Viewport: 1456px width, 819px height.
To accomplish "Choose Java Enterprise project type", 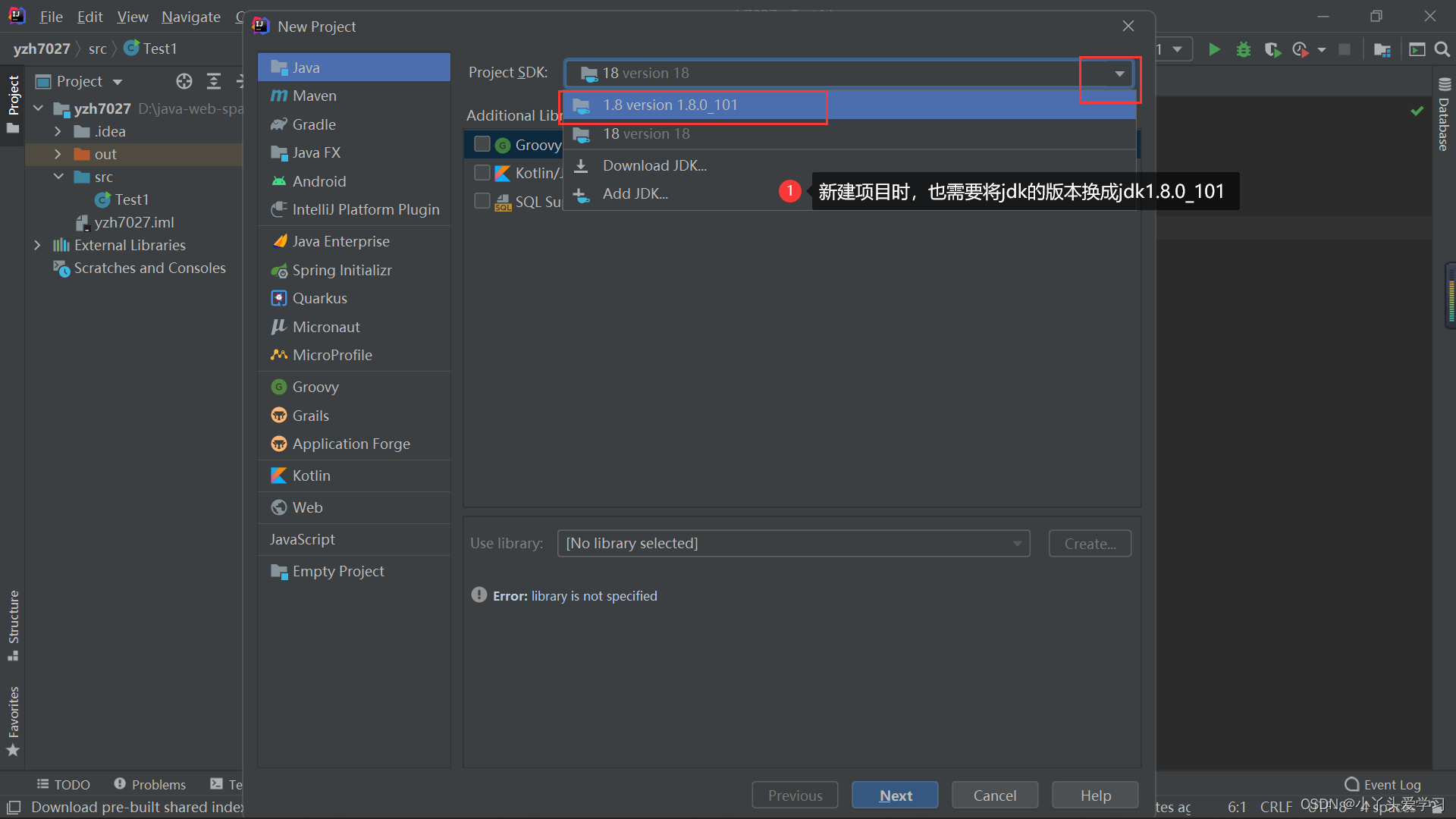I will [x=354, y=241].
